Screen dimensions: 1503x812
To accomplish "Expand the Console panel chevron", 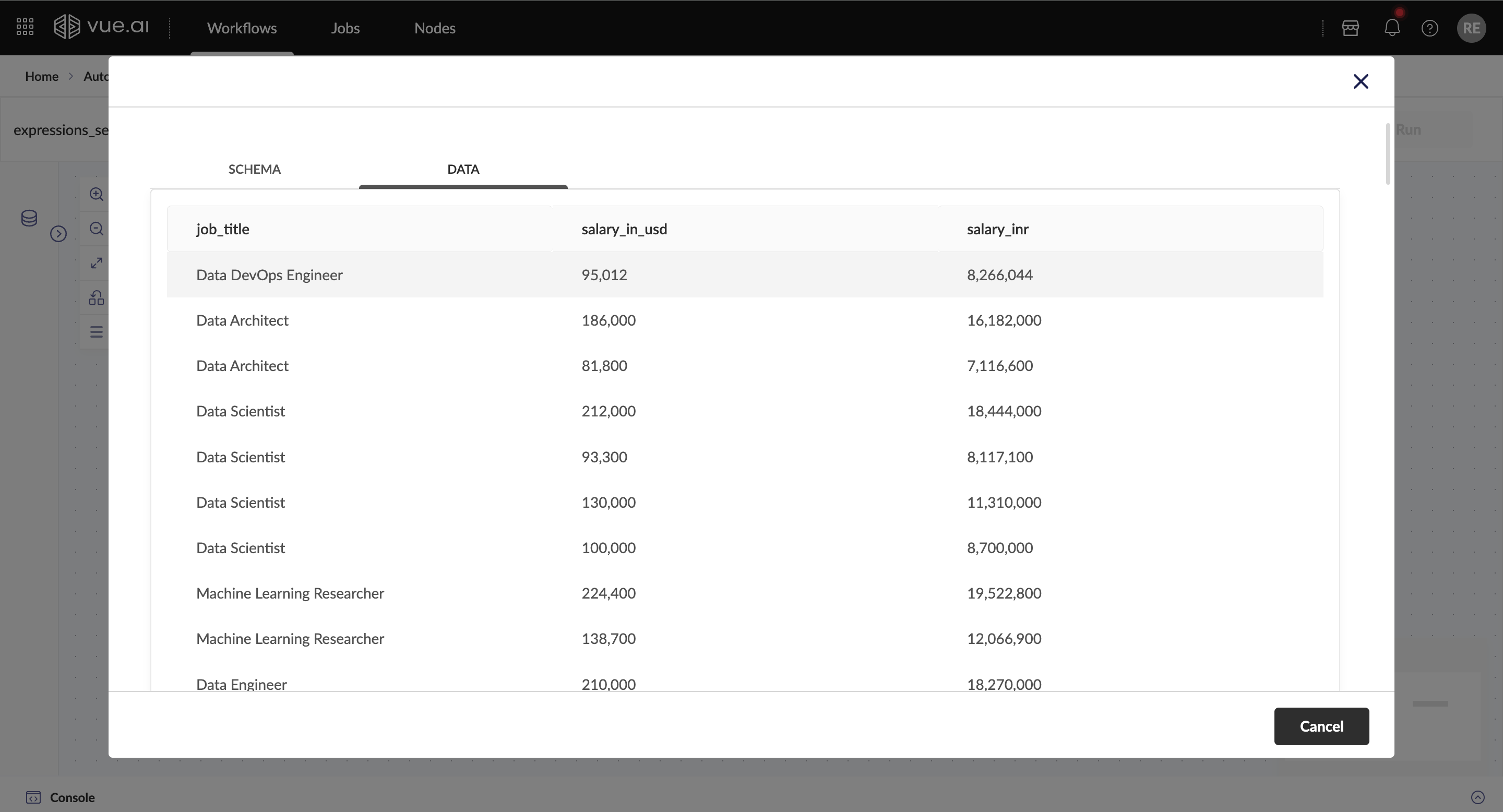I will click(1477, 797).
